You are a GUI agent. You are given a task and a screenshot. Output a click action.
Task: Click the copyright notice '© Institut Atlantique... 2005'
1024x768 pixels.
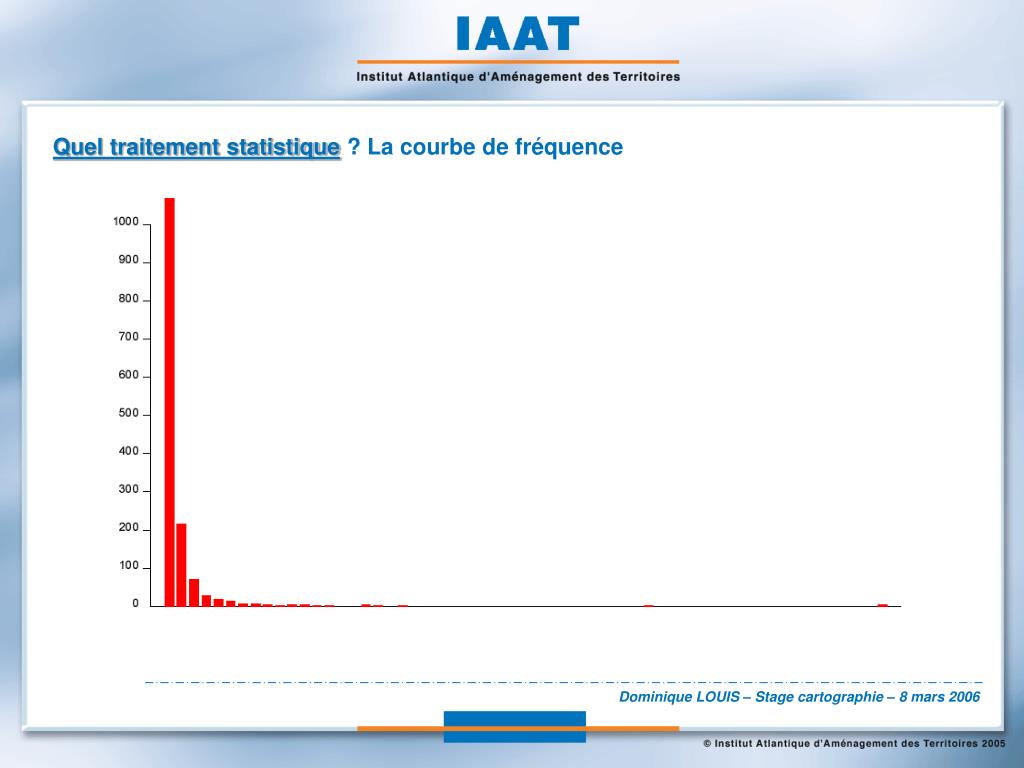click(x=854, y=744)
